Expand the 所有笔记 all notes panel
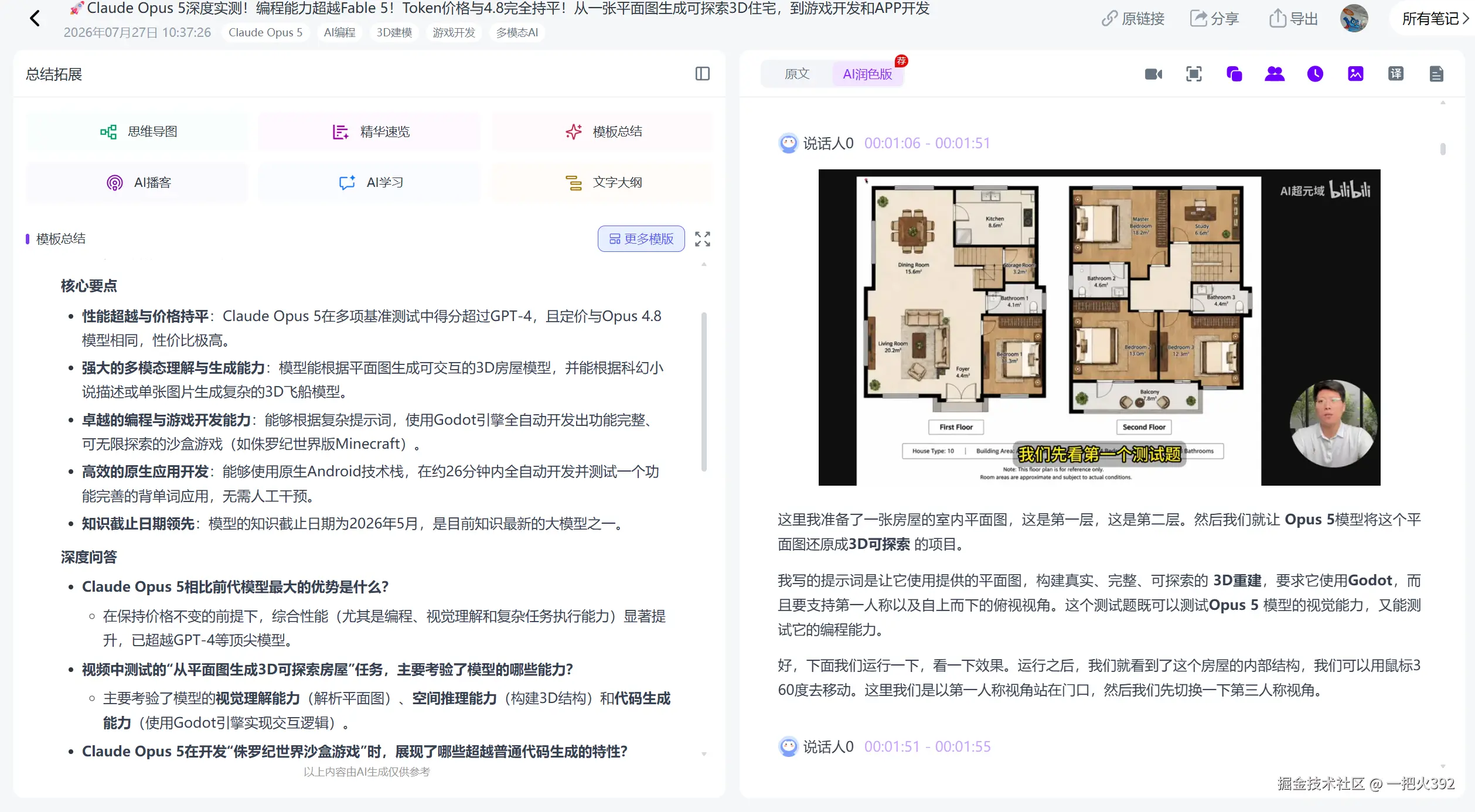This screenshot has width=1475, height=812. (x=1435, y=19)
